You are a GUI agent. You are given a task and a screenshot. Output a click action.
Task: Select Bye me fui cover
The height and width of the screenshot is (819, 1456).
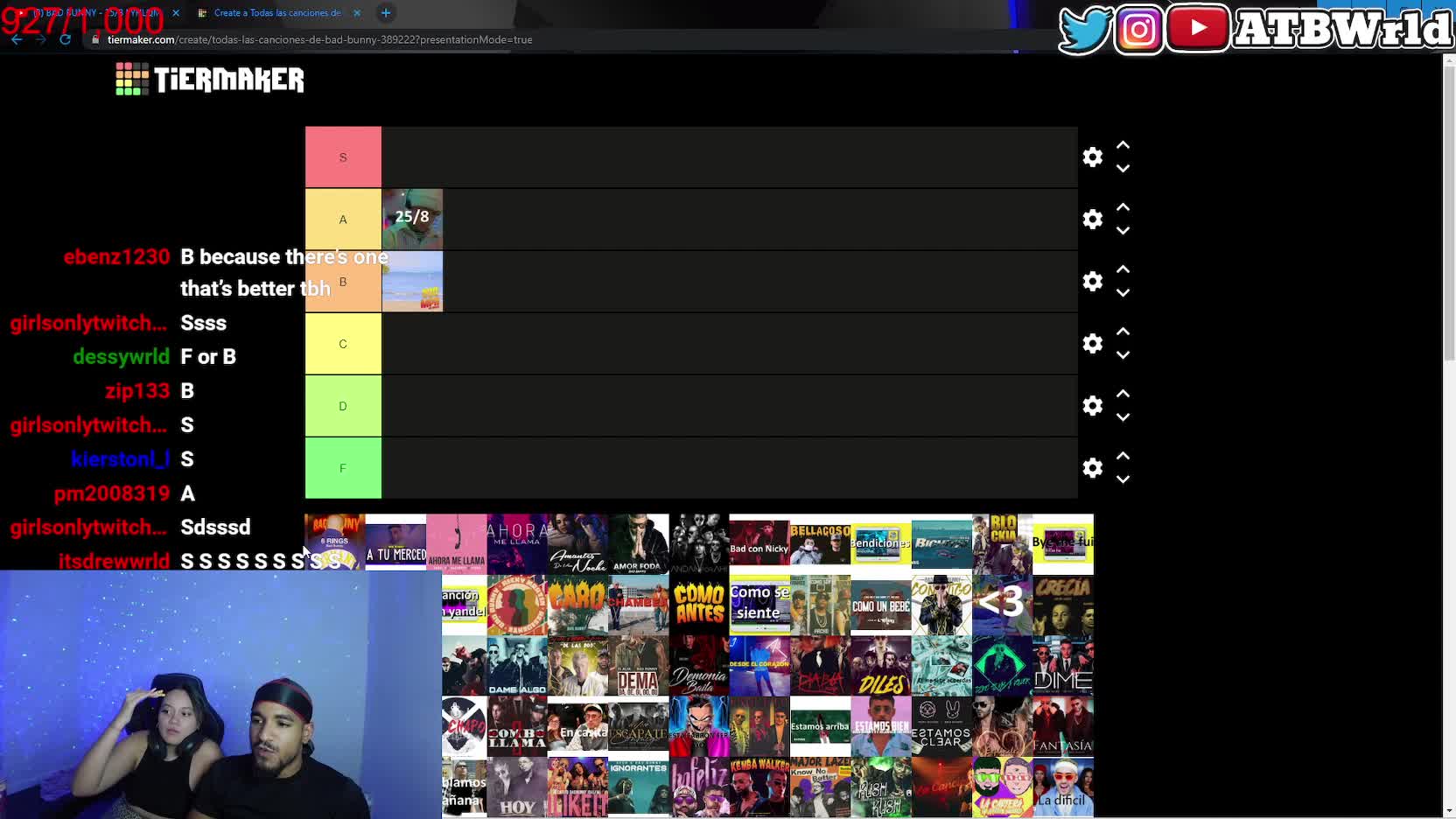coord(1063,544)
